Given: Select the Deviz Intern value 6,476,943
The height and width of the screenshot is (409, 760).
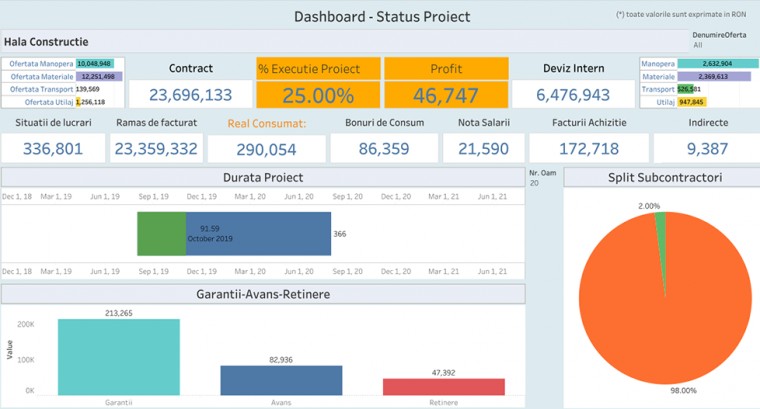Looking at the screenshot, I should click(573, 95).
